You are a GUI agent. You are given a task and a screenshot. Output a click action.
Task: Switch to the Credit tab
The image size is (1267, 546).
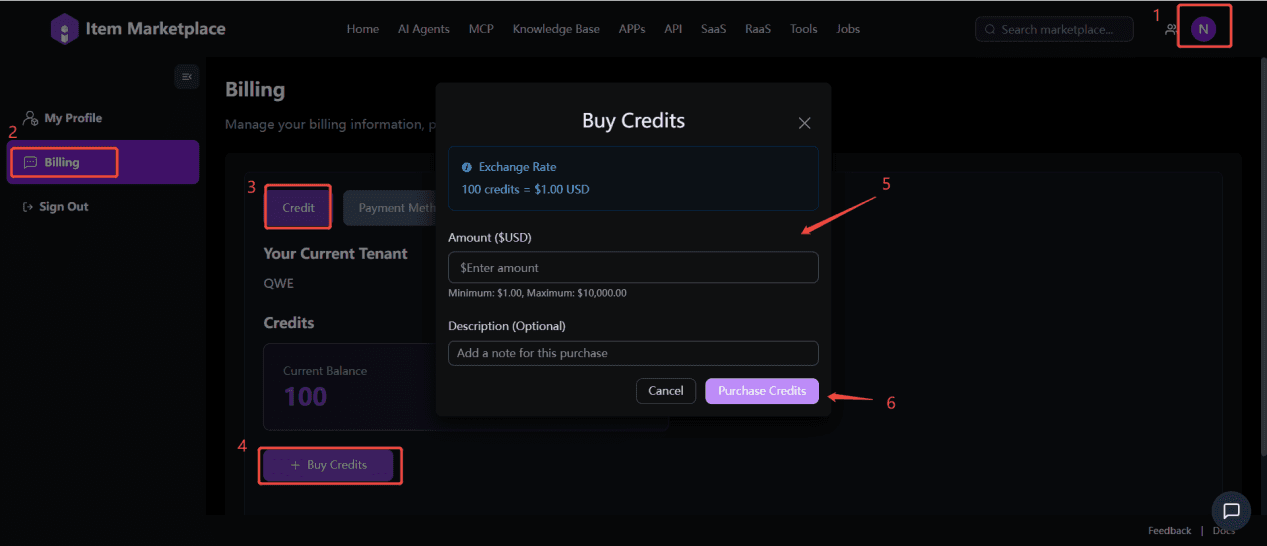298,208
